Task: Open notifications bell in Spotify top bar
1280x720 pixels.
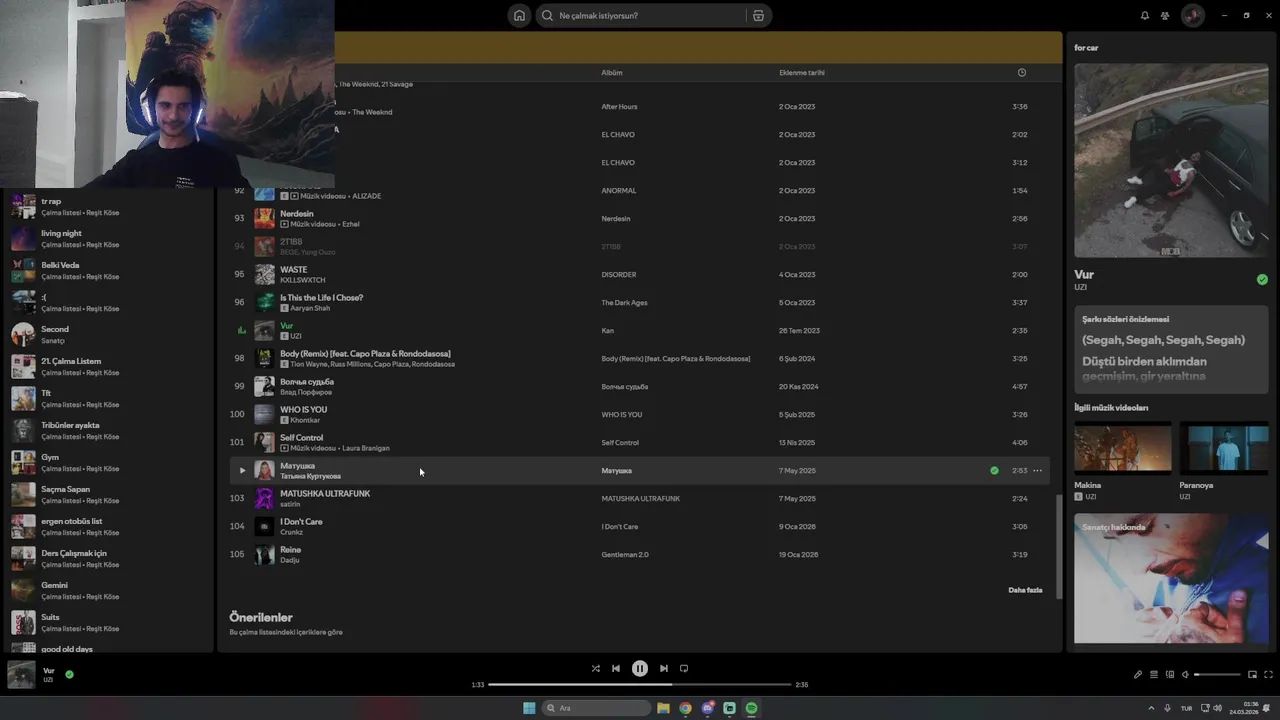Action: [1145, 15]
